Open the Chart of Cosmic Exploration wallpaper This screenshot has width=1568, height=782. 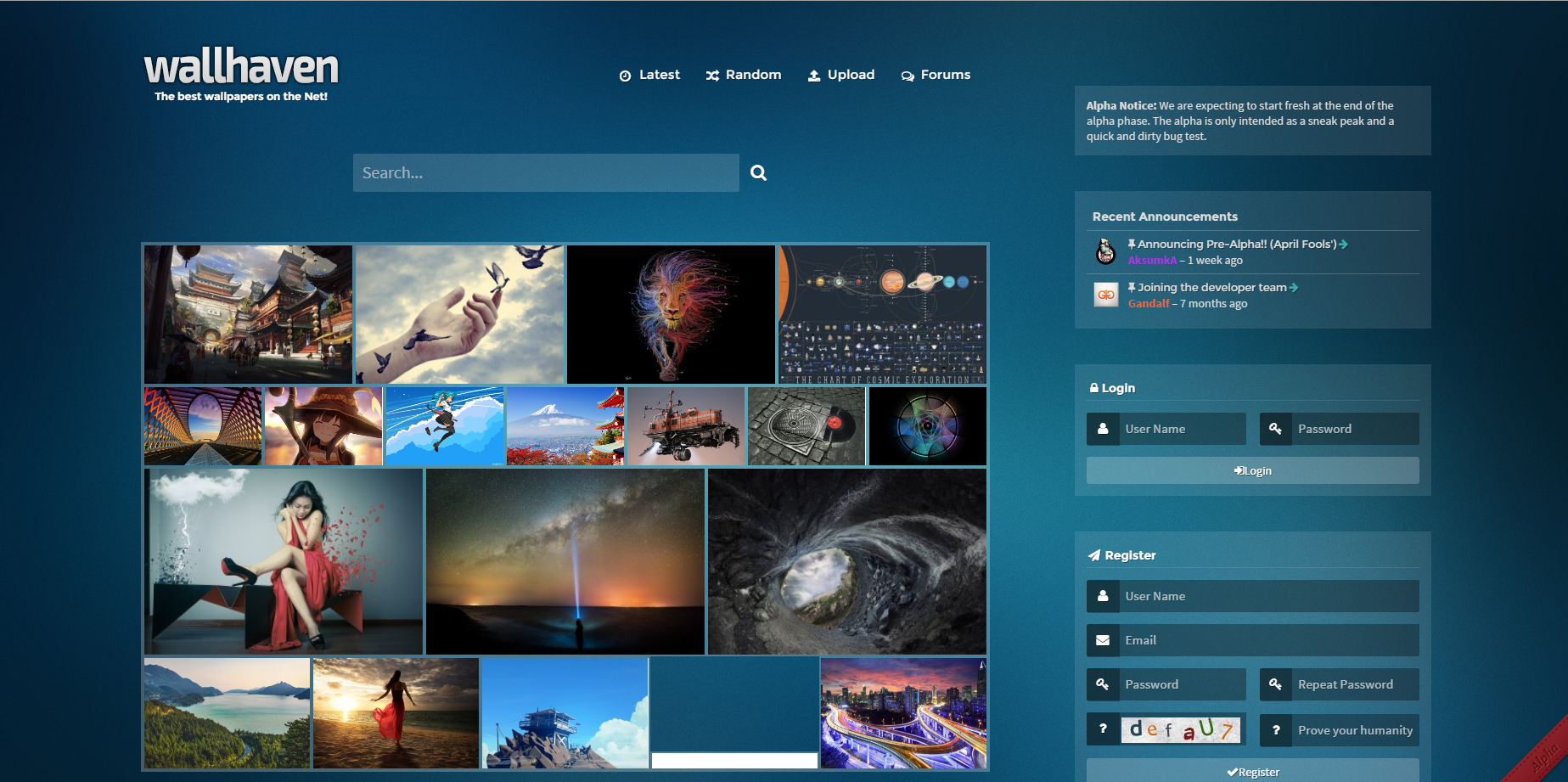pos(882,314)
